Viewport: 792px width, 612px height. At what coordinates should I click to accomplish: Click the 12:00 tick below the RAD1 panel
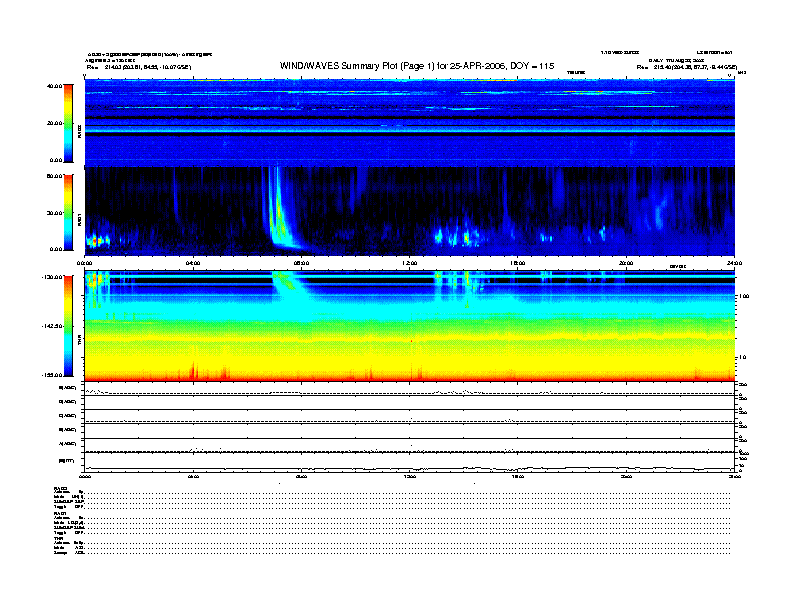[410, 263]
